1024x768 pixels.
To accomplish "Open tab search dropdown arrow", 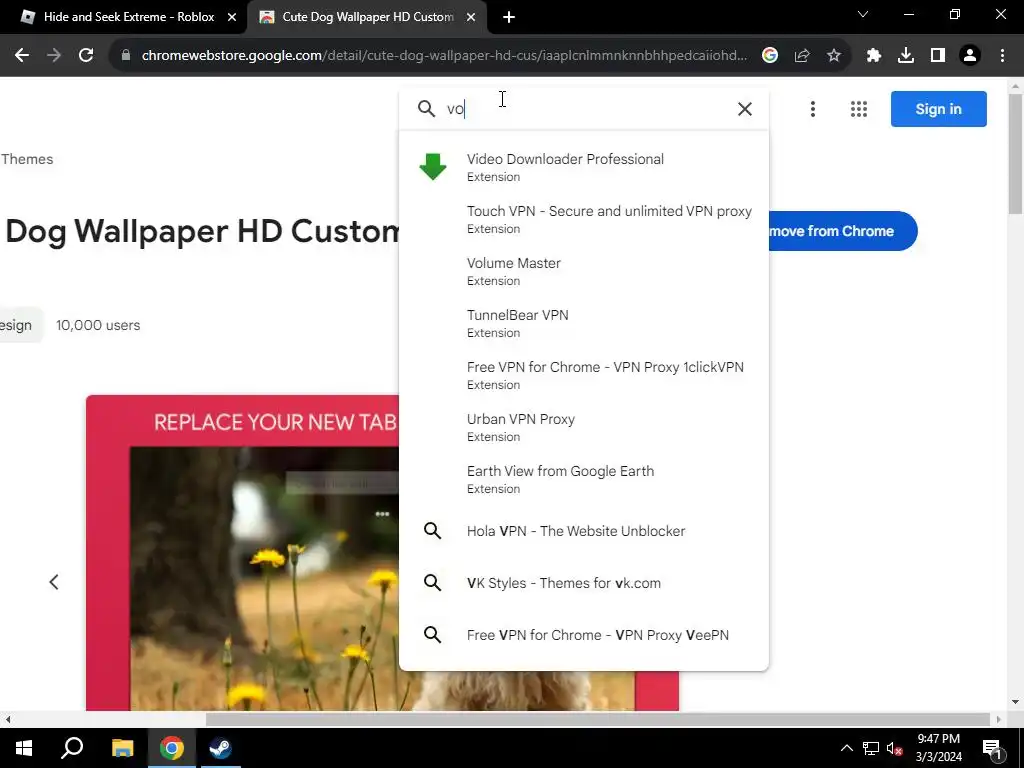I will click(x=863, y=14).
